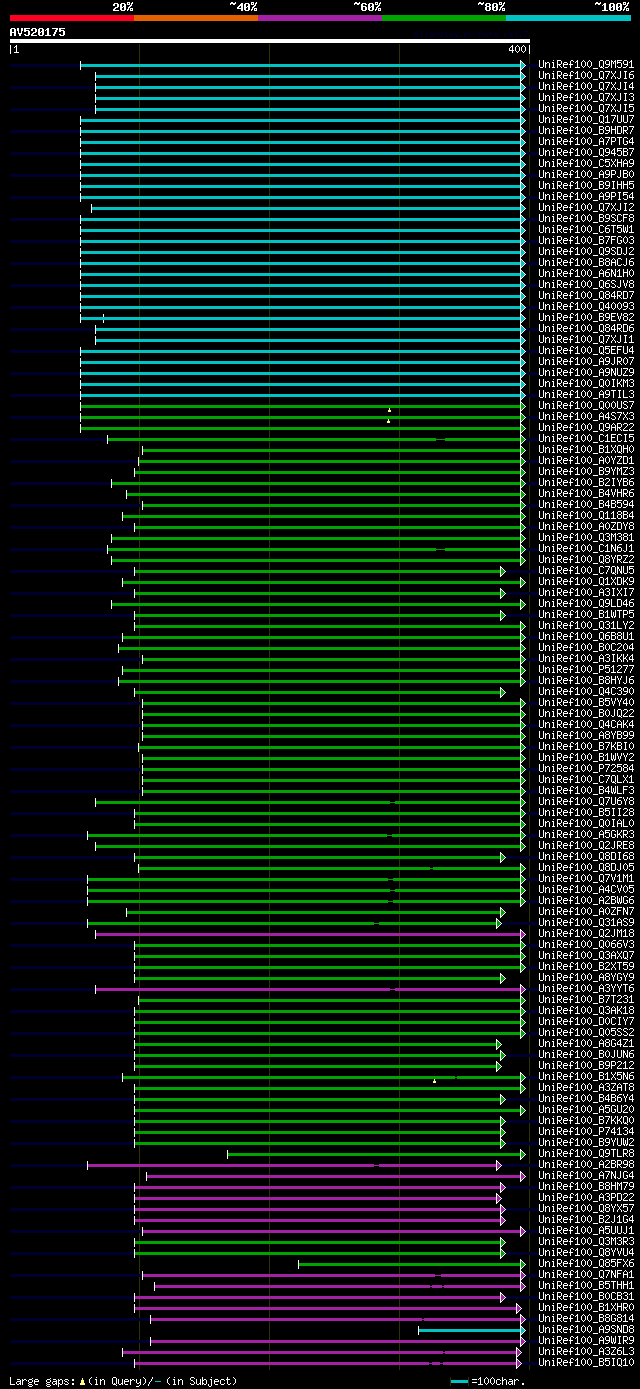Select label UniRef100_A2BR98
The height and width of the screenshot is (1389, 640).
[586, 1164]
